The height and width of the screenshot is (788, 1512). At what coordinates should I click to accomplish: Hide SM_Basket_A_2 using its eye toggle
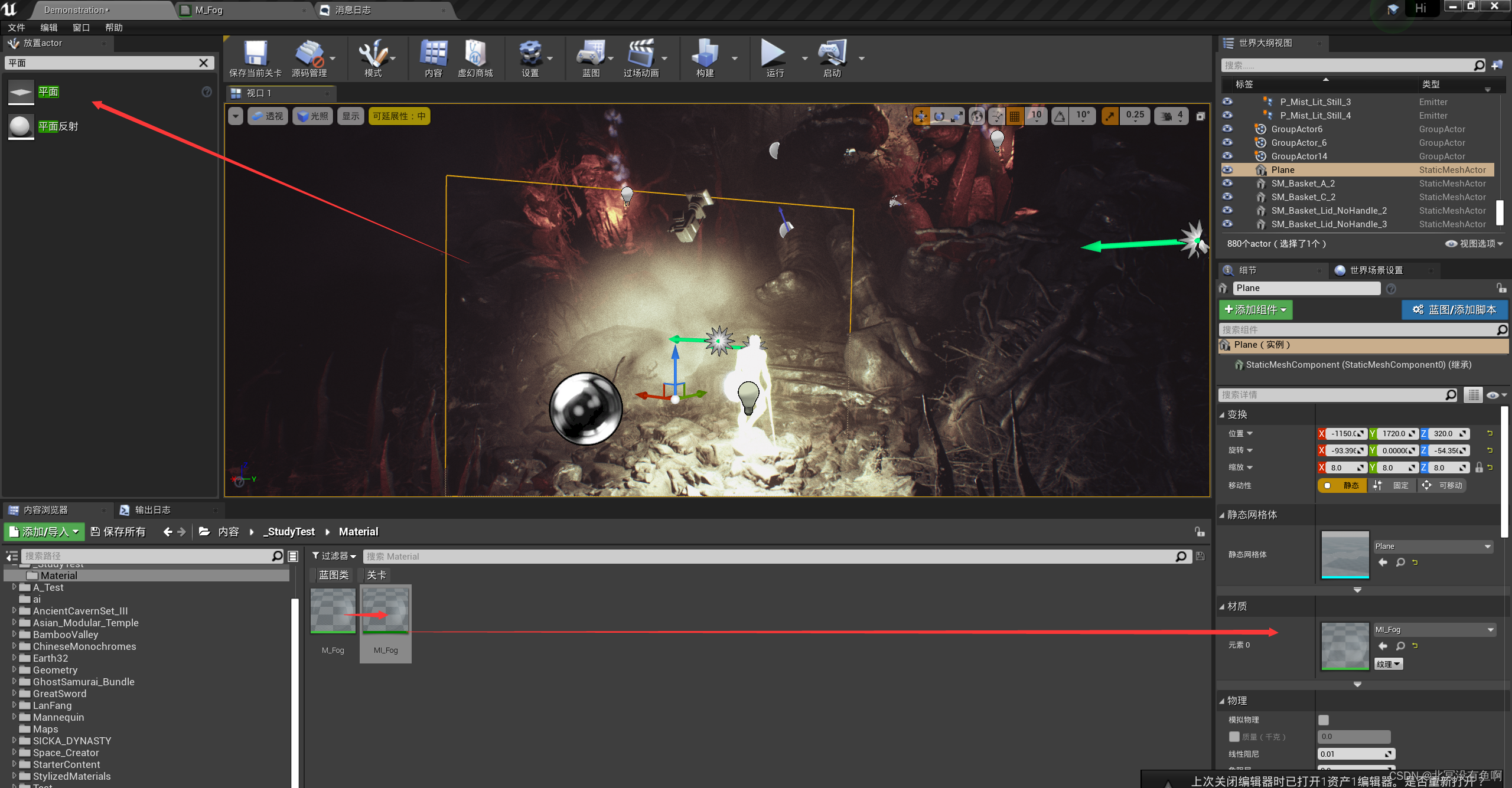[1228, 184]
